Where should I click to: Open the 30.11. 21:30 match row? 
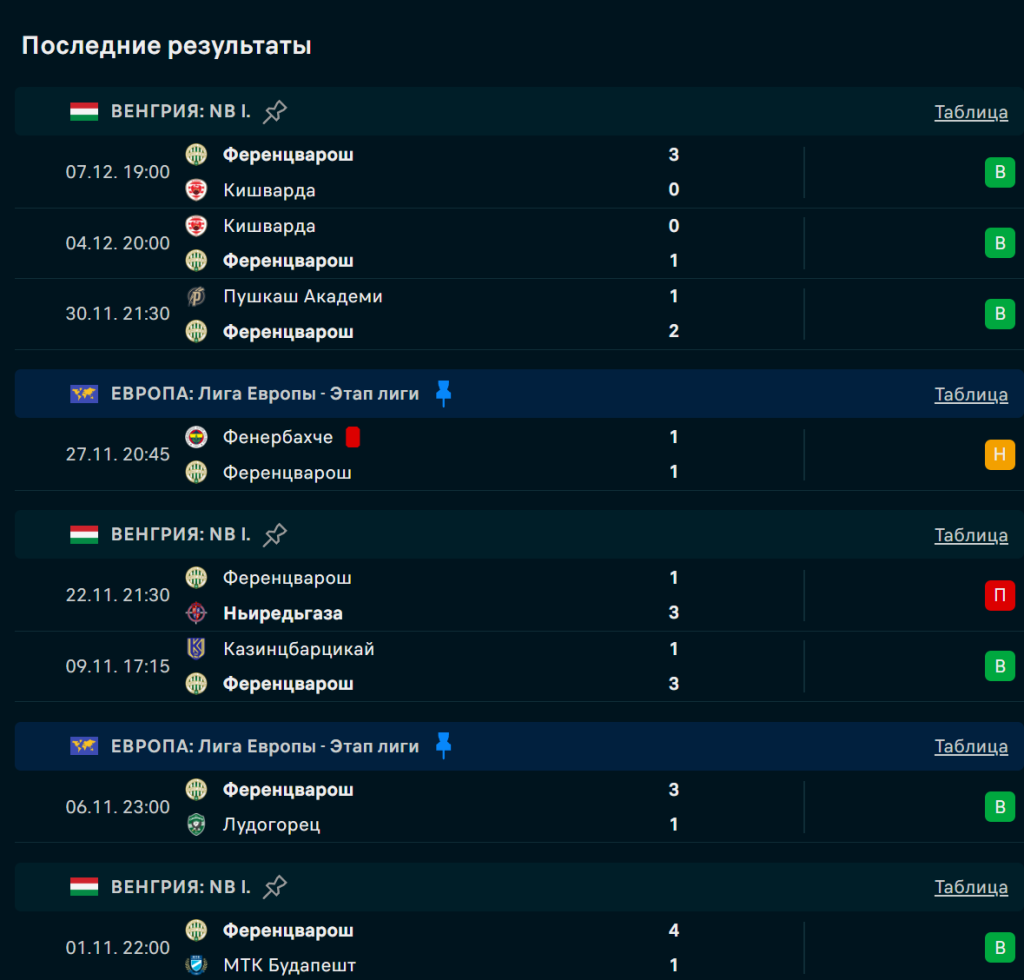pos(500,314)
